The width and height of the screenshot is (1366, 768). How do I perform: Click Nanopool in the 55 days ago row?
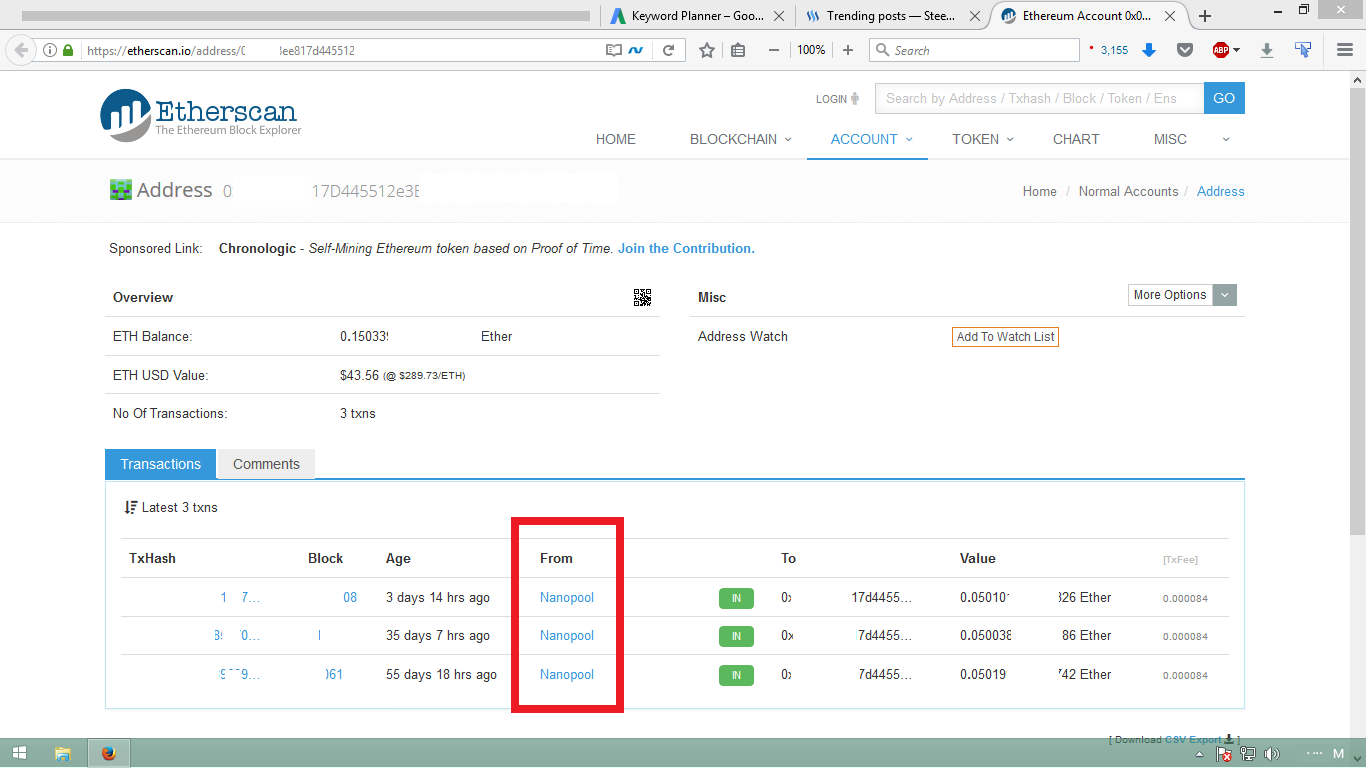click(567, 674)
